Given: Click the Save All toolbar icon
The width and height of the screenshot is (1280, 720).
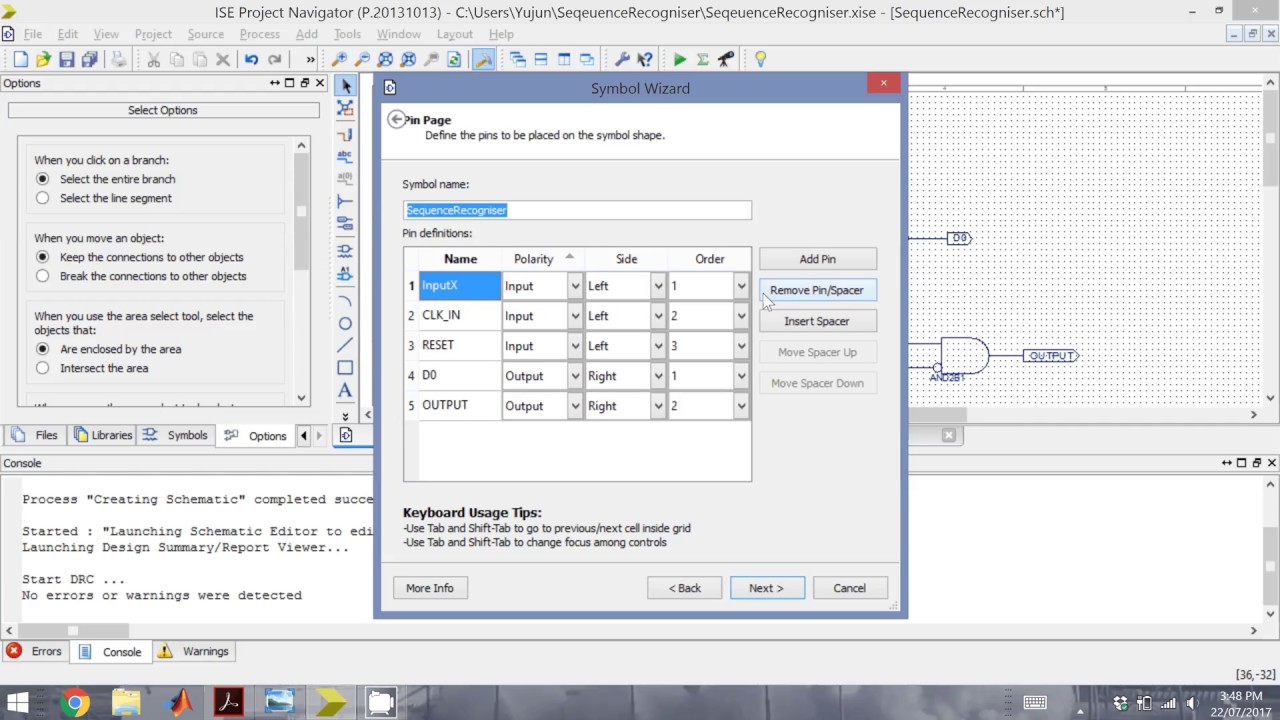Looking at the screenshot, I should [x=89, y=60].
